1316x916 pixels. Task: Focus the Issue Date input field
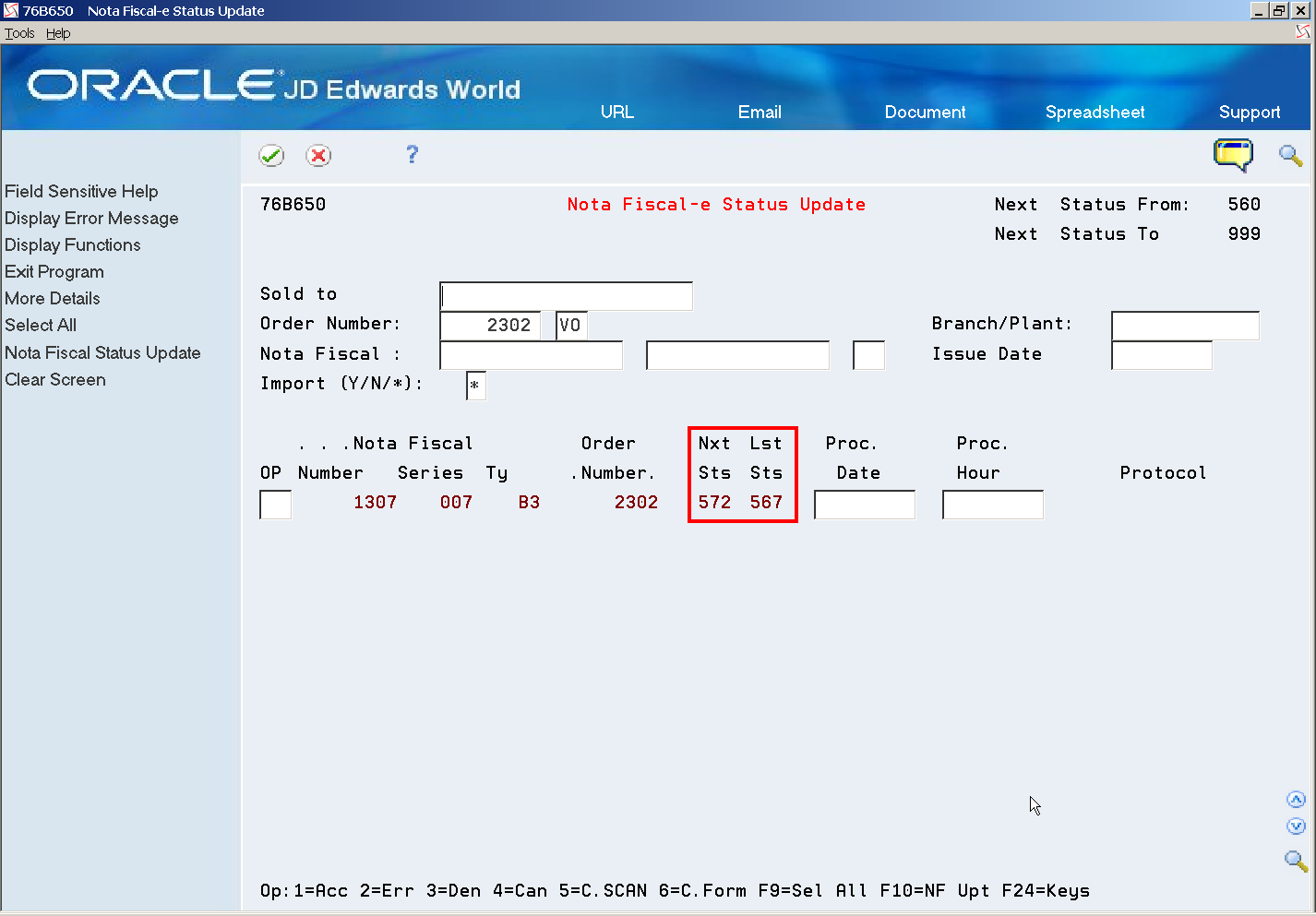[x=1162, y=355]
